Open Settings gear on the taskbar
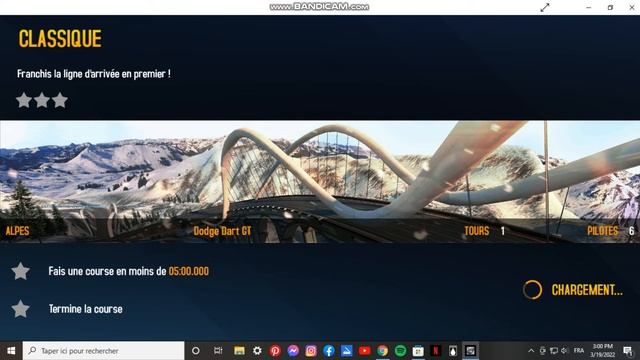 [257, 351]
